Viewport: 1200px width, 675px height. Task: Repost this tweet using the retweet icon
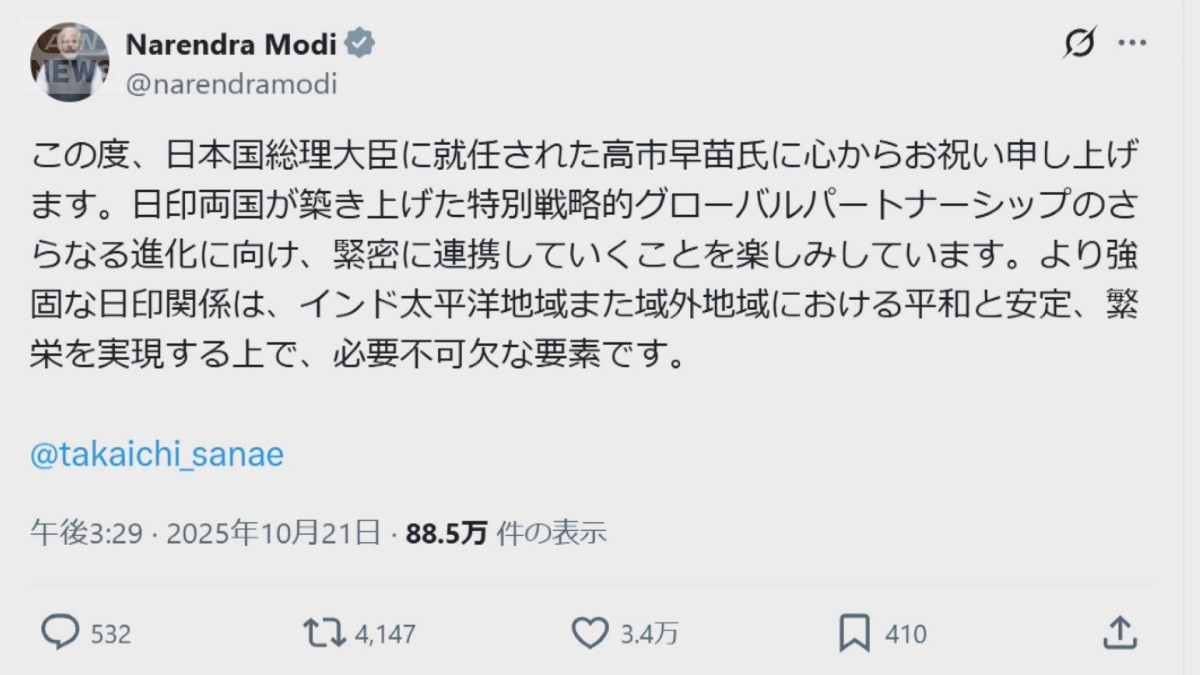324,632
